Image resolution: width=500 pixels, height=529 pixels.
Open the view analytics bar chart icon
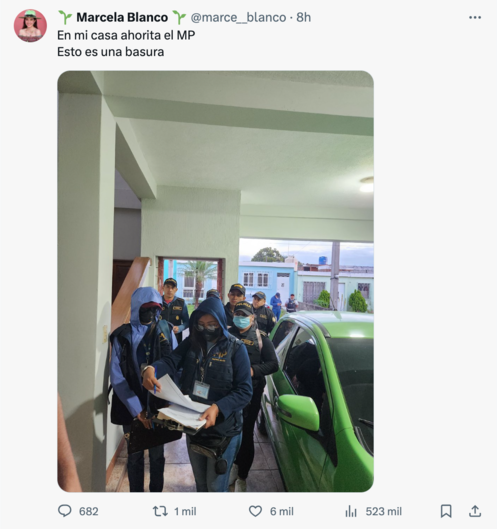click(351, 511)
